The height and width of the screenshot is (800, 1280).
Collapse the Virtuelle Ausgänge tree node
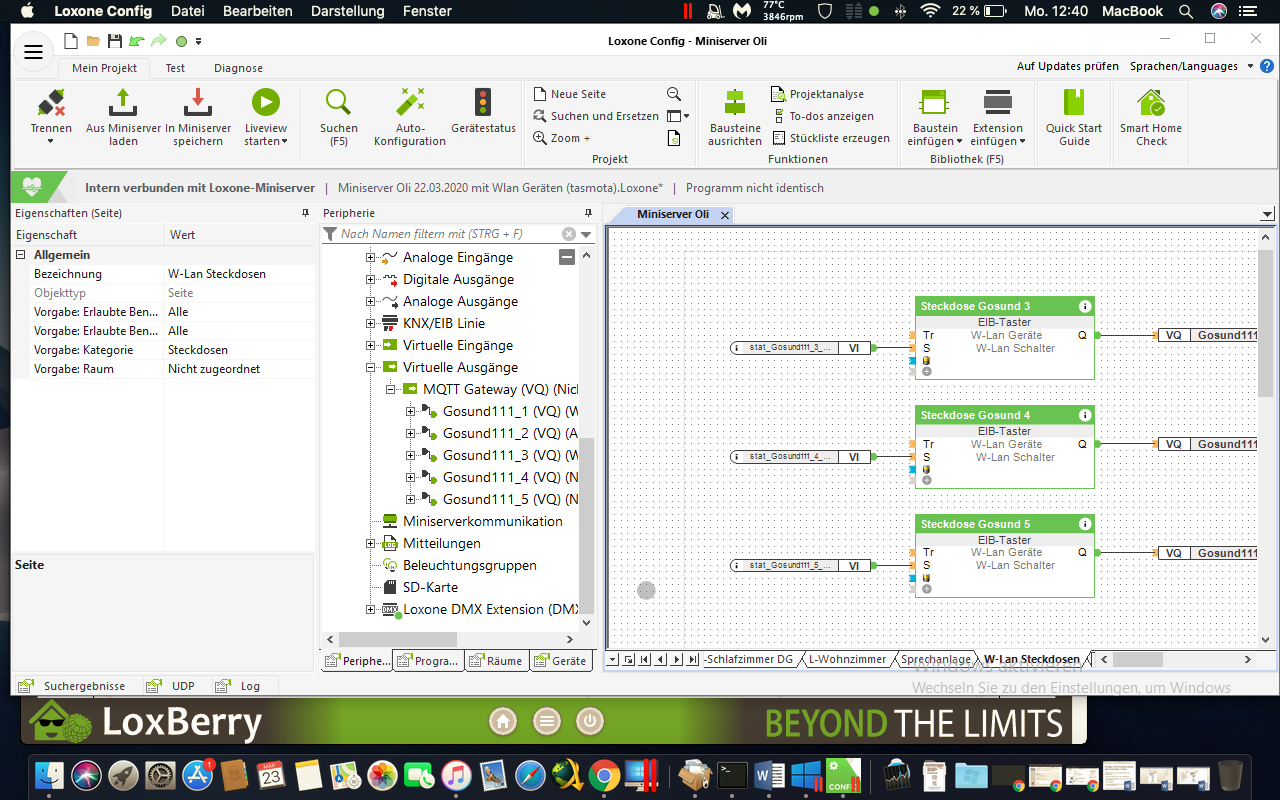[370, 367]
